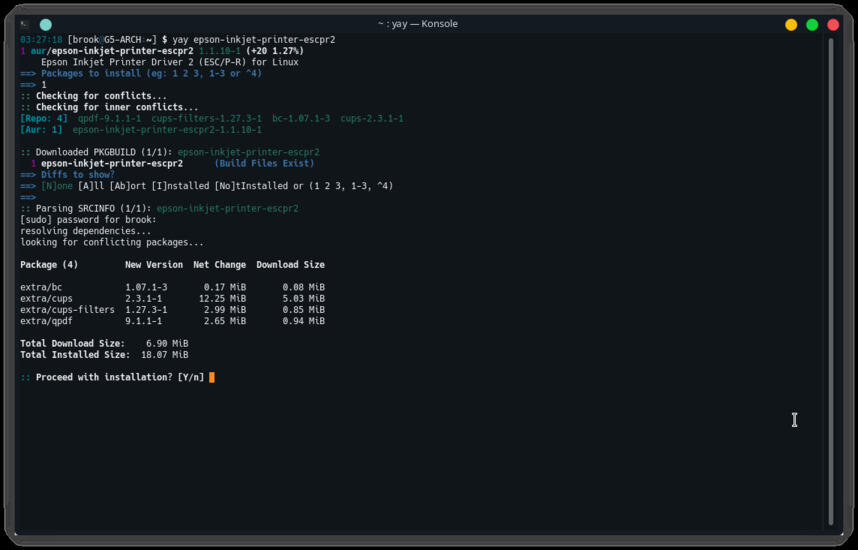Click '[sudo] password for brook:' line
858x550 pixels.
pyautogui.click(x=88, y=219)
